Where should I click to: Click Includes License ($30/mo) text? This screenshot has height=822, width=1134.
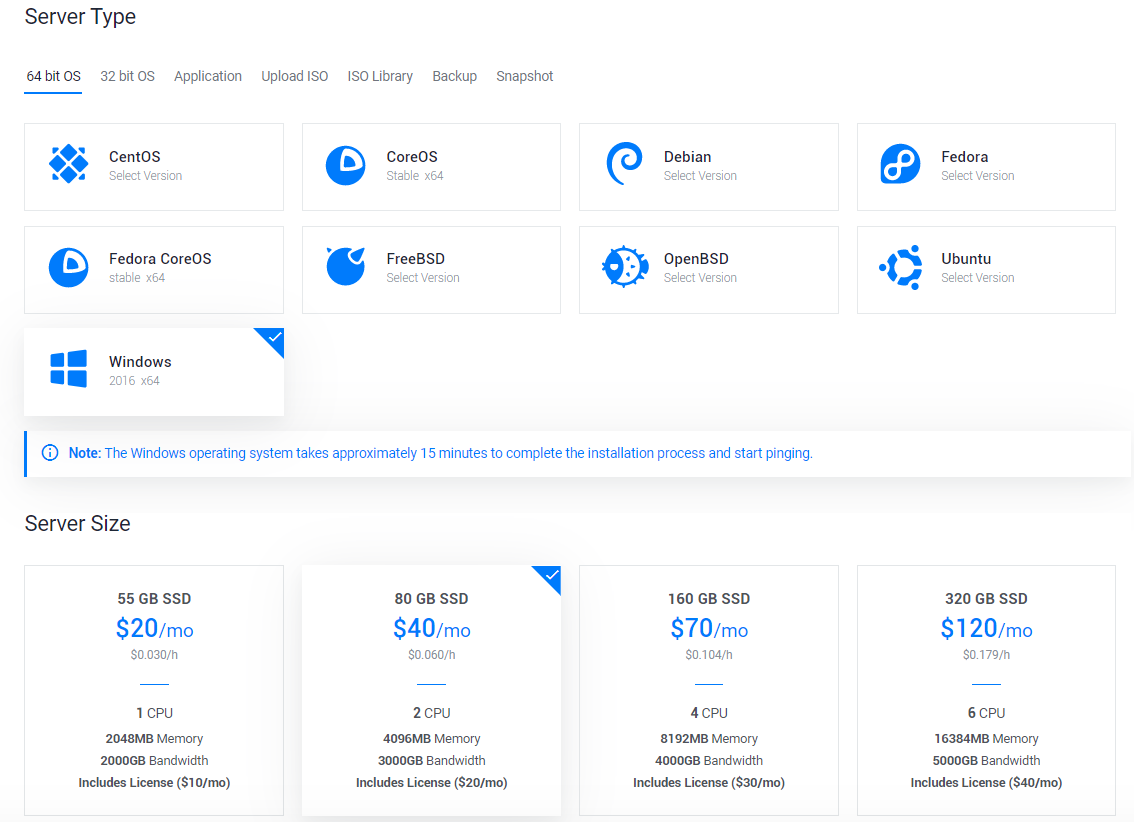709,783
